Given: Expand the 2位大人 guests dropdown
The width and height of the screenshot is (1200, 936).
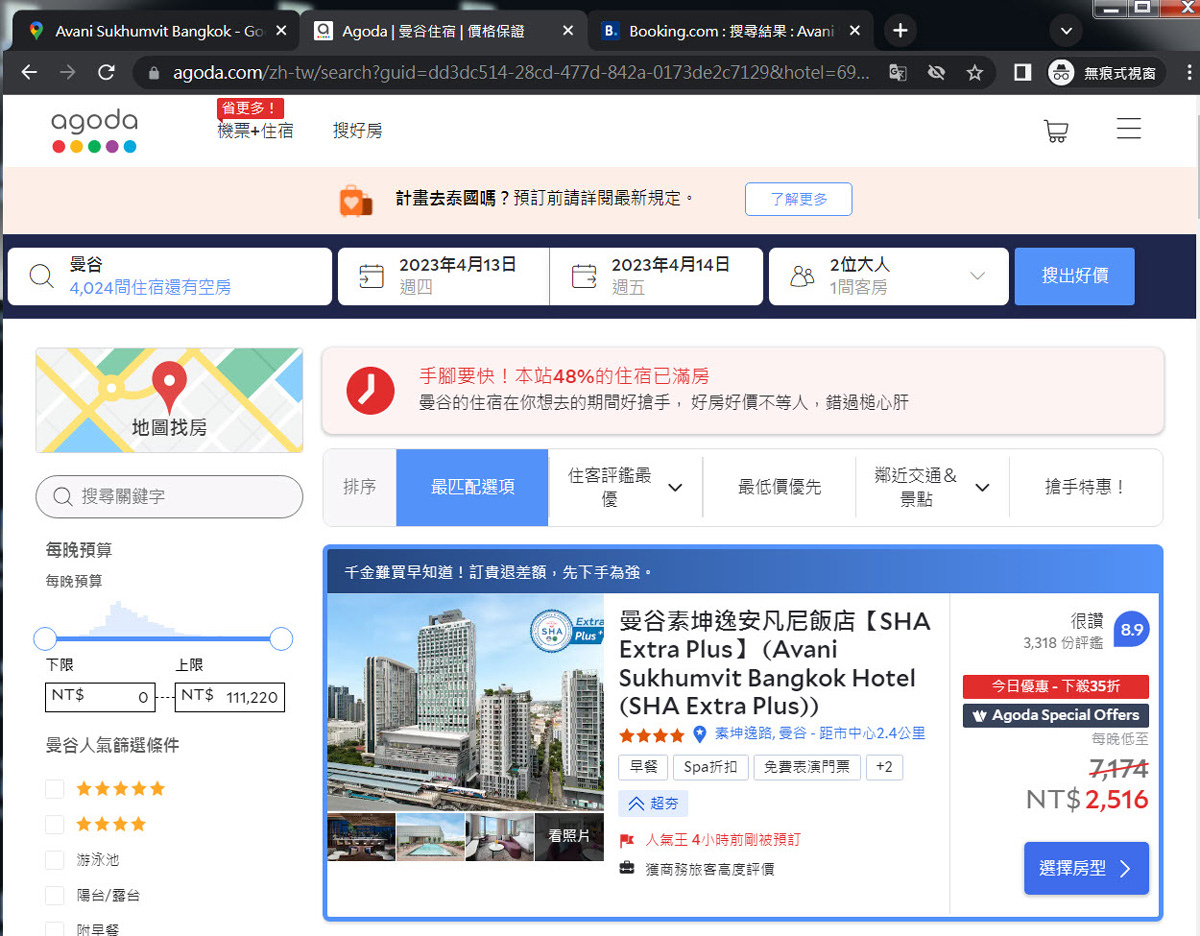Looking at the screenshot, I should (x=978, y=276).
